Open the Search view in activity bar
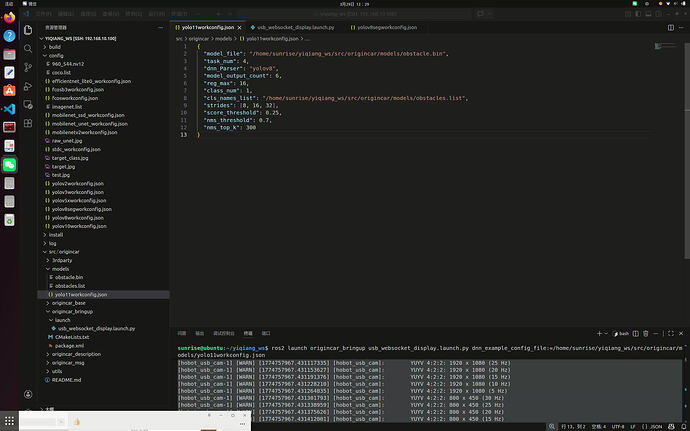 [x=28, y=48]
